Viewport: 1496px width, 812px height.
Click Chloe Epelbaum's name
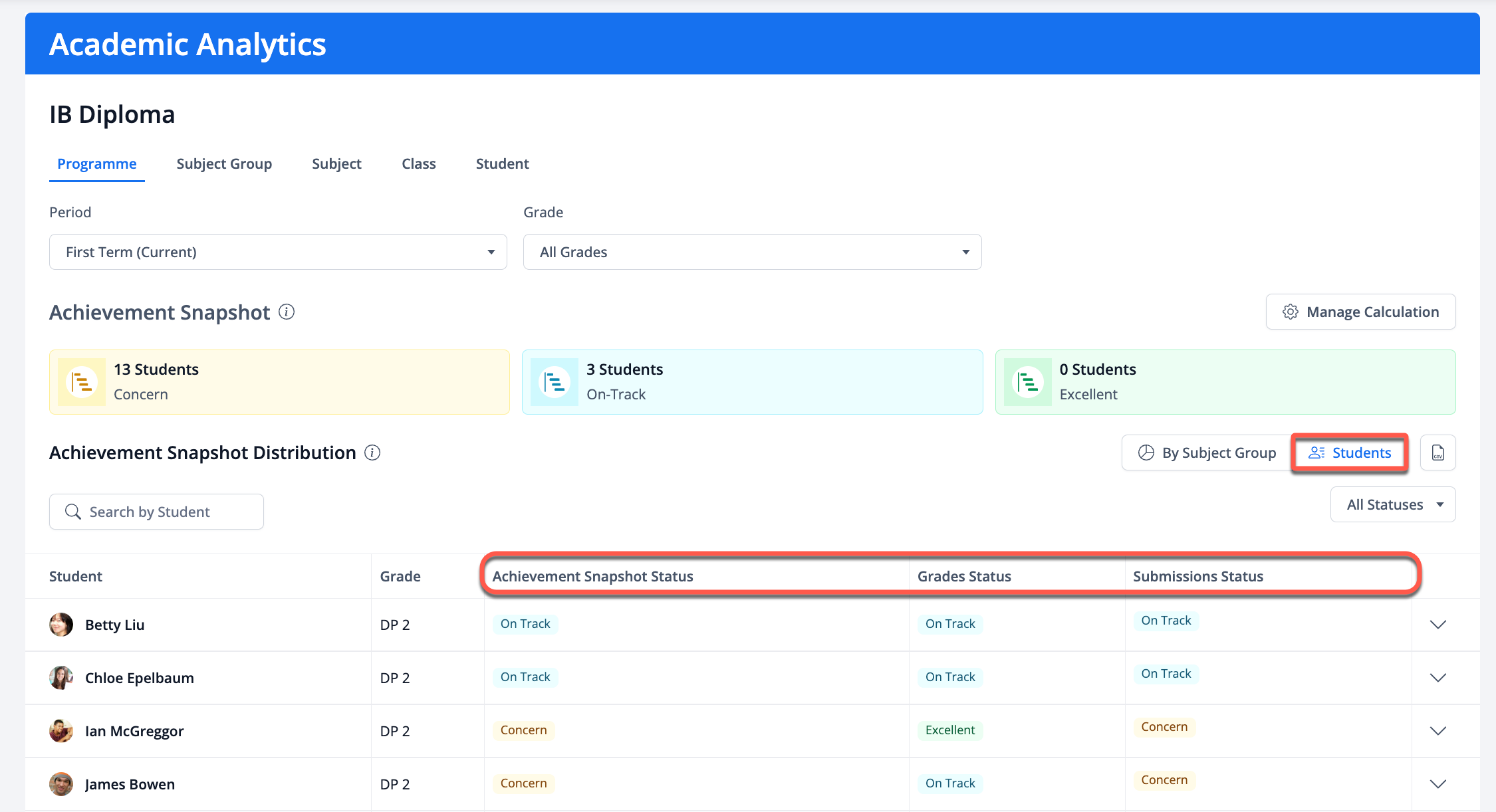[x=140, y=678]
